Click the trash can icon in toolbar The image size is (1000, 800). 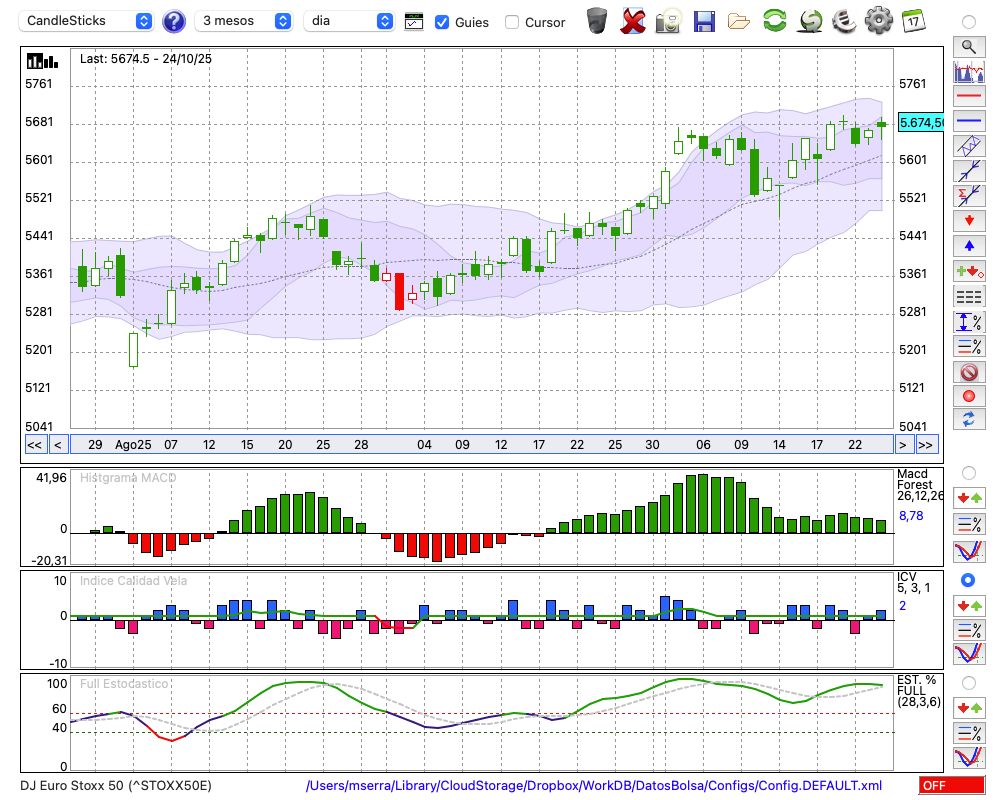(597, 20)
